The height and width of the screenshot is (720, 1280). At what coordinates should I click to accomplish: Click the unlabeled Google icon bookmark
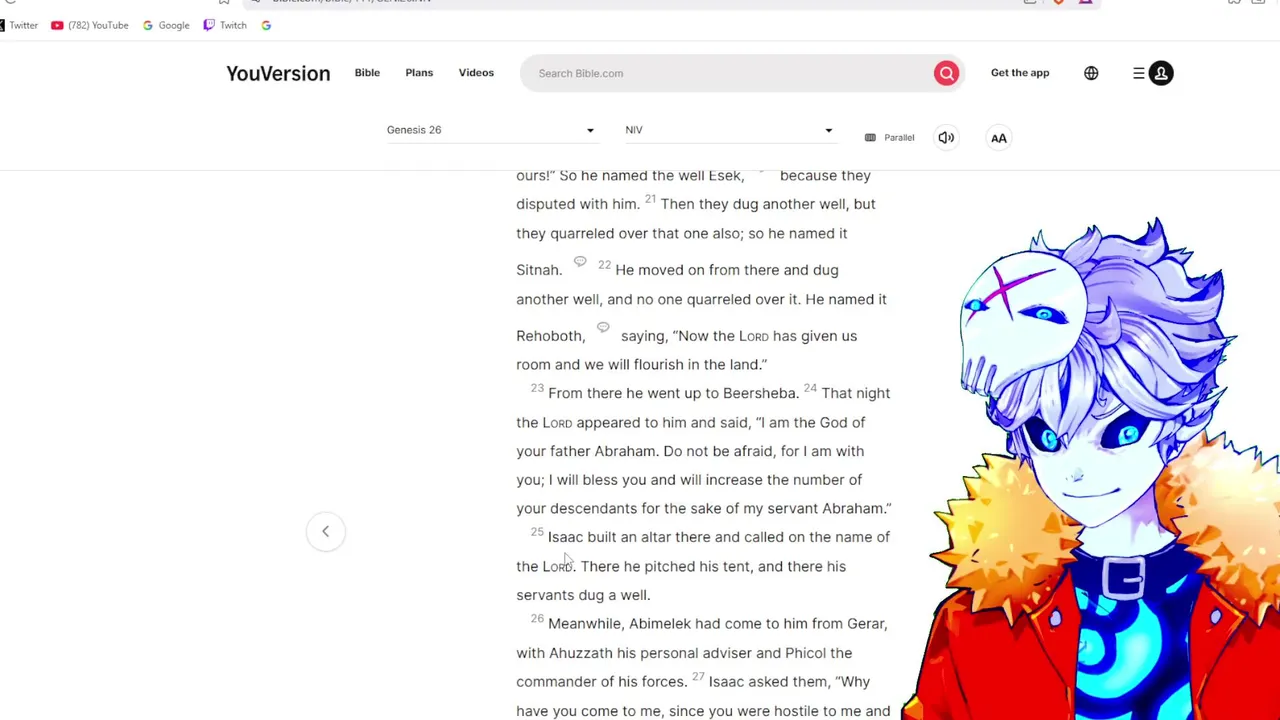coord(266,25)
